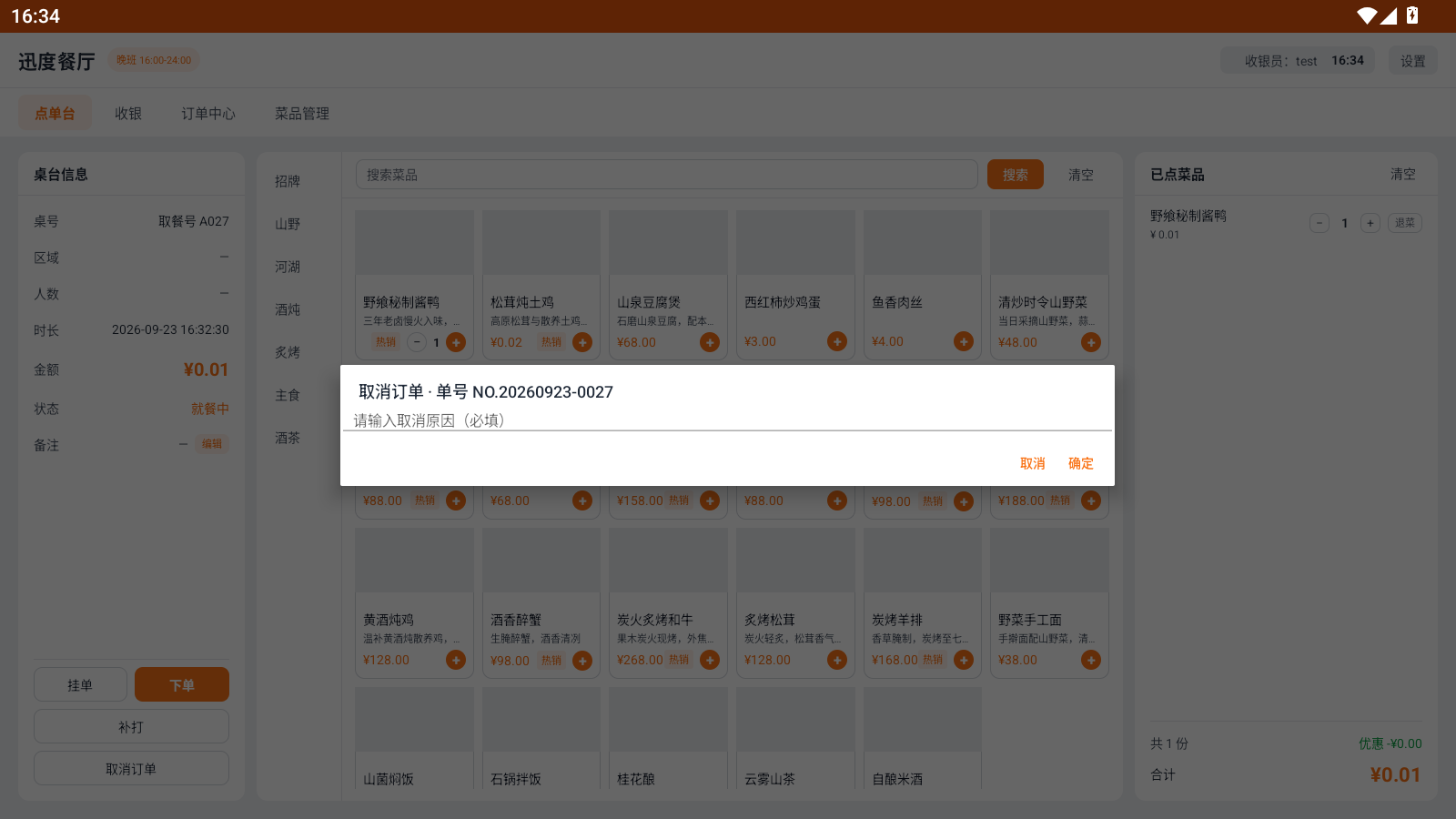Add 山泉豆腐煲 using plus icon
The image size is (1456, 819).
(x=710, y=342)
